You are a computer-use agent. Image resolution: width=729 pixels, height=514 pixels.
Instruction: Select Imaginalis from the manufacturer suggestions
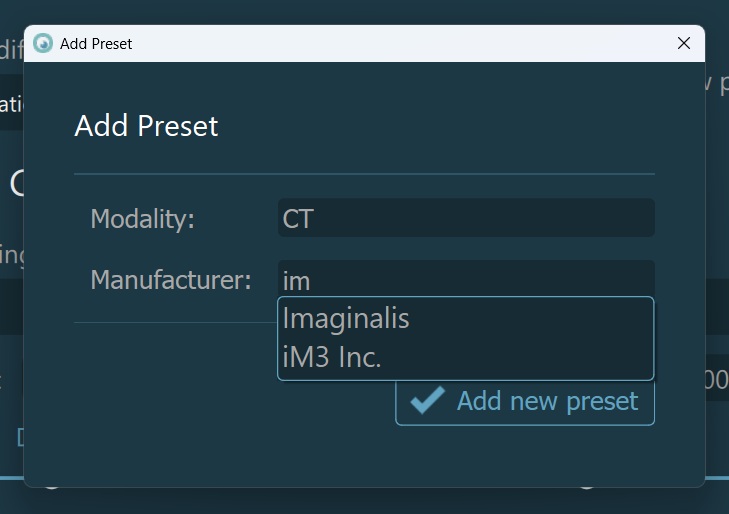pos(346,319)
